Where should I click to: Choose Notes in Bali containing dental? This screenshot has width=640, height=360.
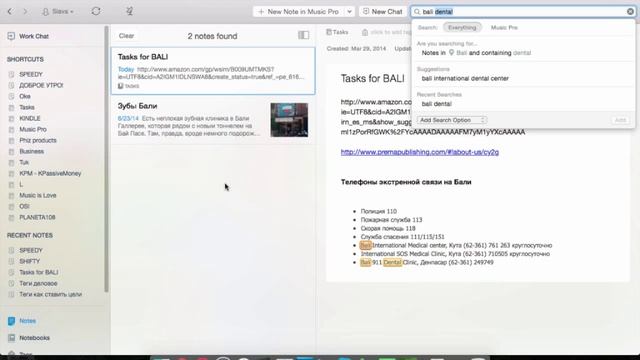(476, 53)
